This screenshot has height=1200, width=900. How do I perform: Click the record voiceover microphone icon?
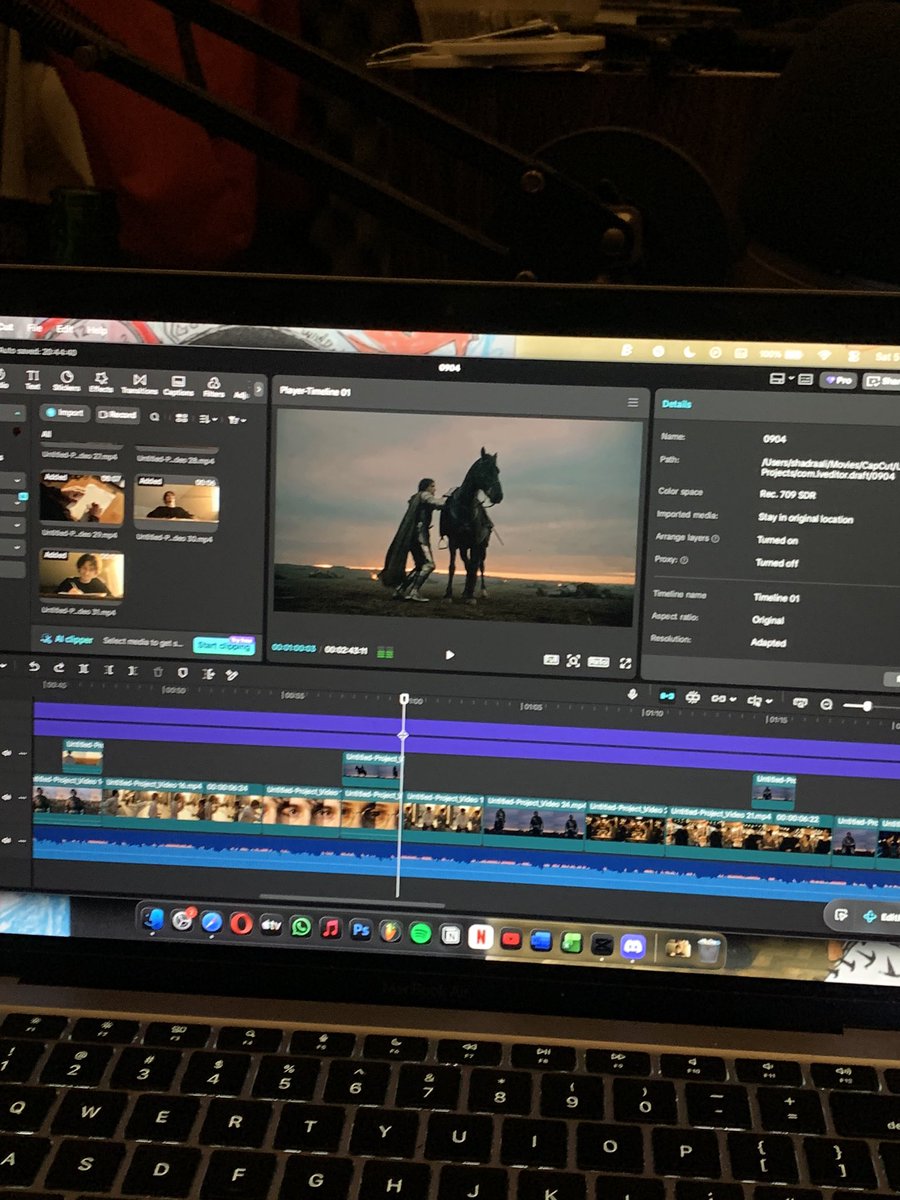click(x=633, y=694)
